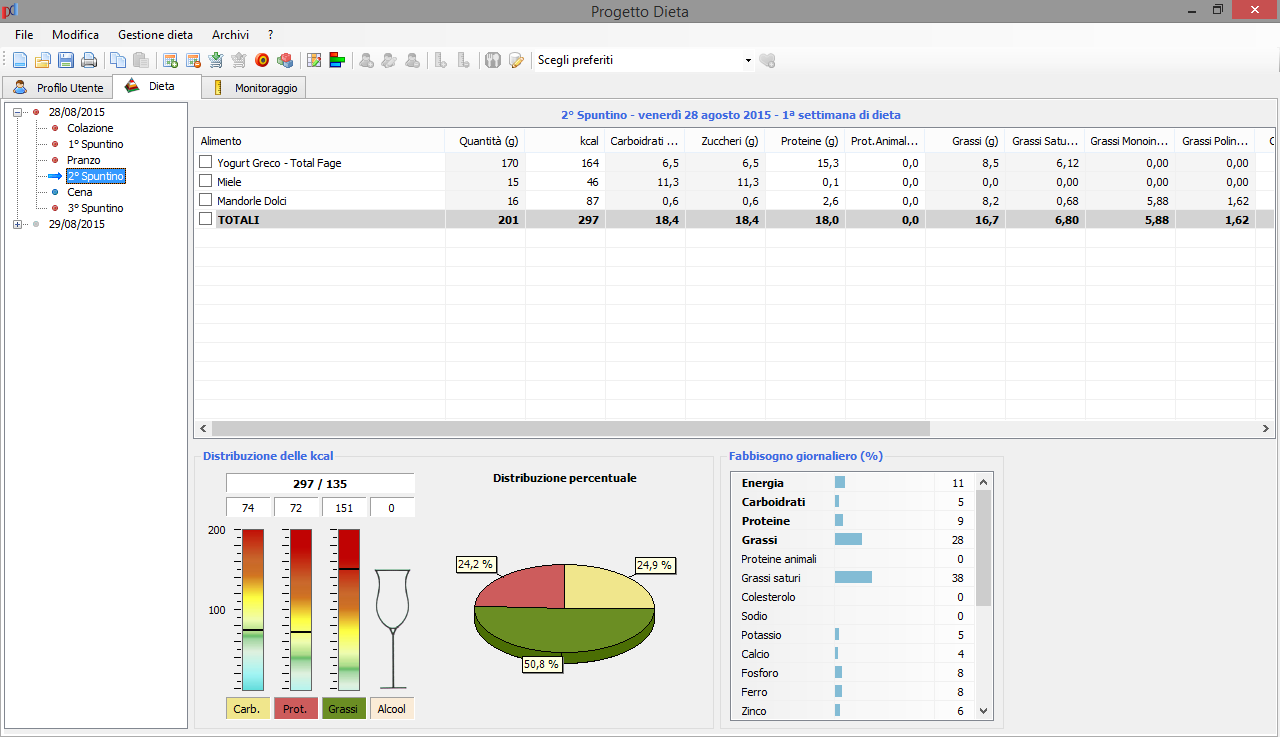The height and width of the screenshot is (737, 1280).
Task: Select Pranzo in the meal tree
Action: click(x=84, y=160)
